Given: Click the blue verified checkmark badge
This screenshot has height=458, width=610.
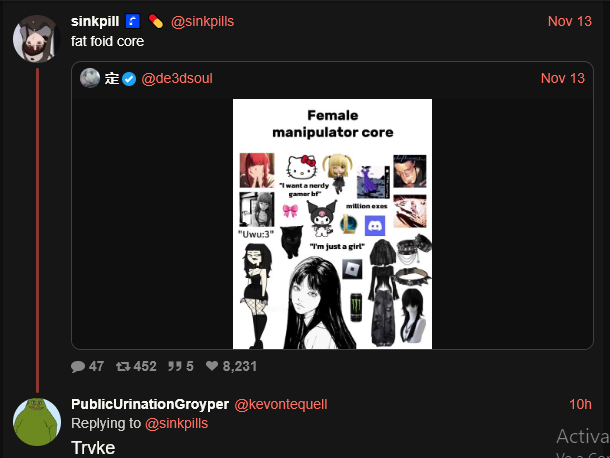Looking at the screenshot, I should 129,79.
